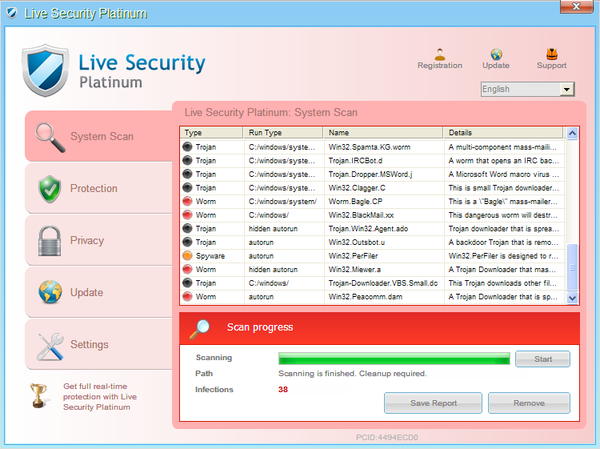Click the Start scan button

pyautogui.click(x=543, y=359)
